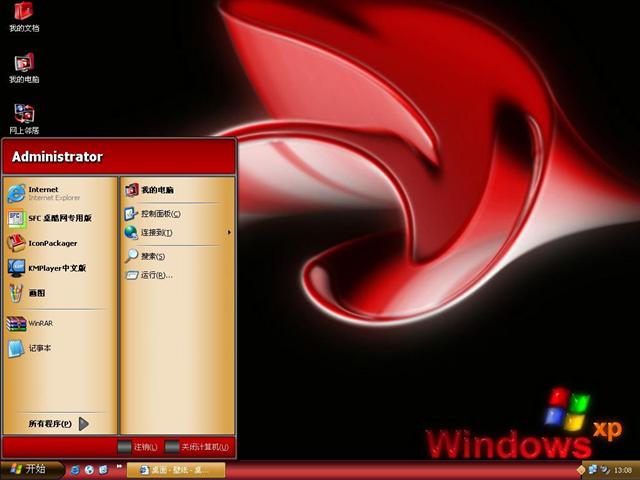The image size is (640, 480).
Task: Open 搜索(S) search
Action: (177, 256)
